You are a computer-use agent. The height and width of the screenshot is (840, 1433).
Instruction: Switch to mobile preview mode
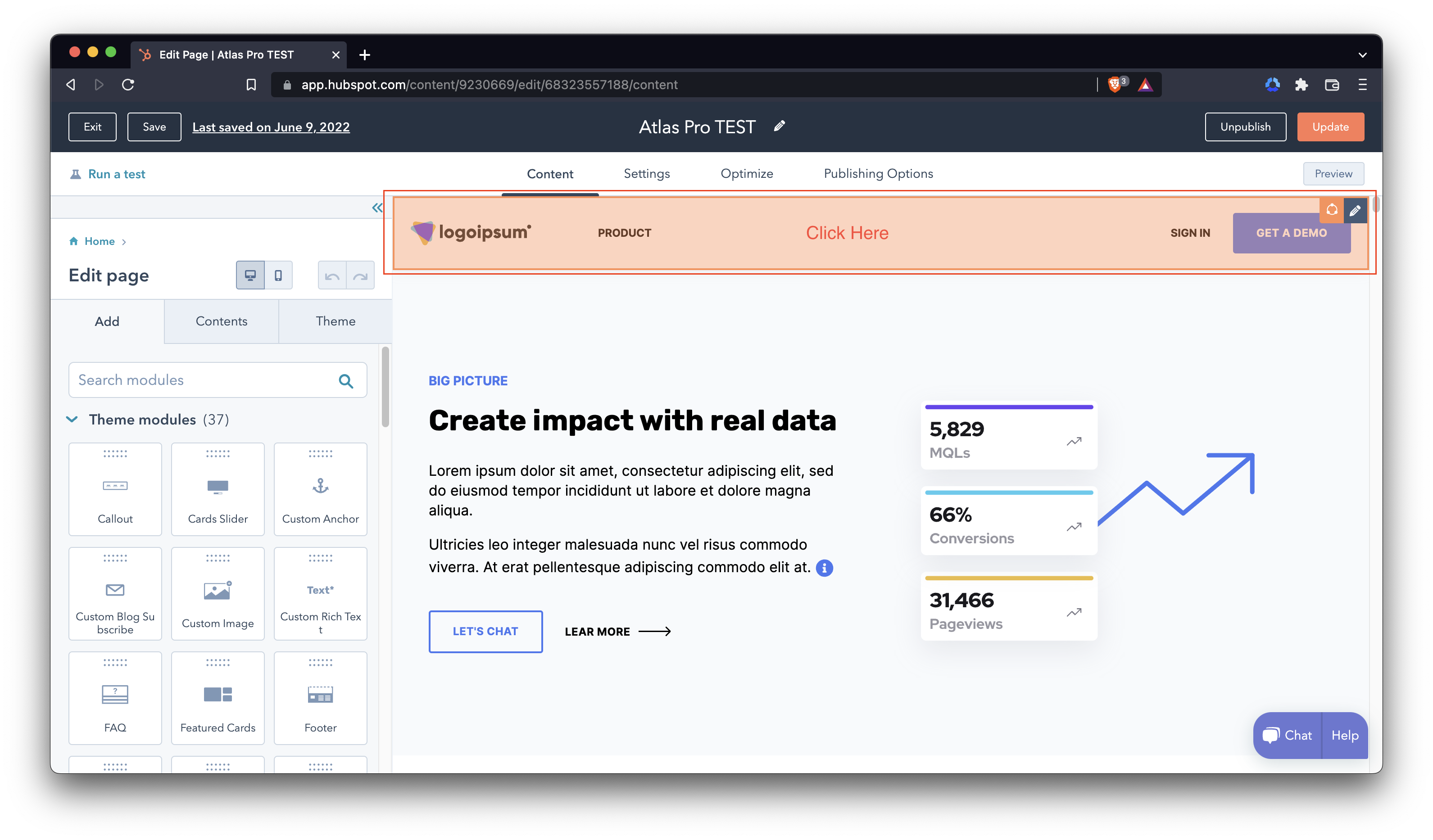pos(278,275)
